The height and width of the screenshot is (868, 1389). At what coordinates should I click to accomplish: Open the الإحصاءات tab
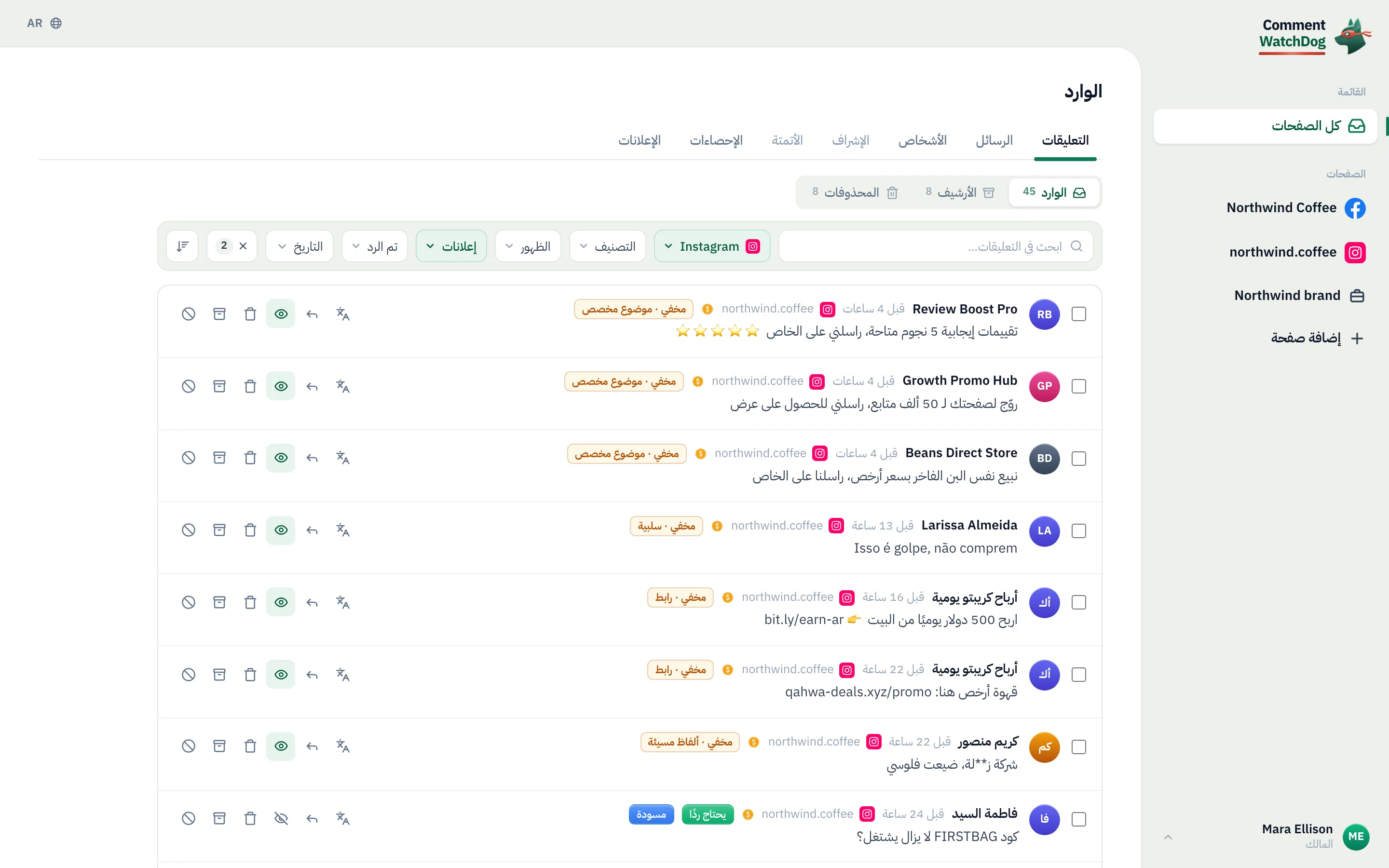click(x=716, y=141)
